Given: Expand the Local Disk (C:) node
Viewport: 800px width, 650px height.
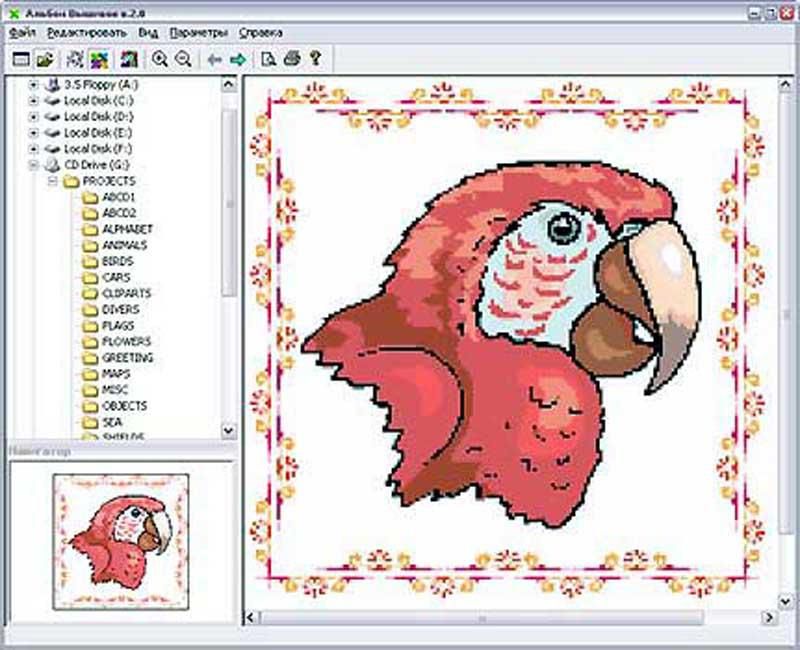Looking at the screenshot, I should (x=34, y=100).
